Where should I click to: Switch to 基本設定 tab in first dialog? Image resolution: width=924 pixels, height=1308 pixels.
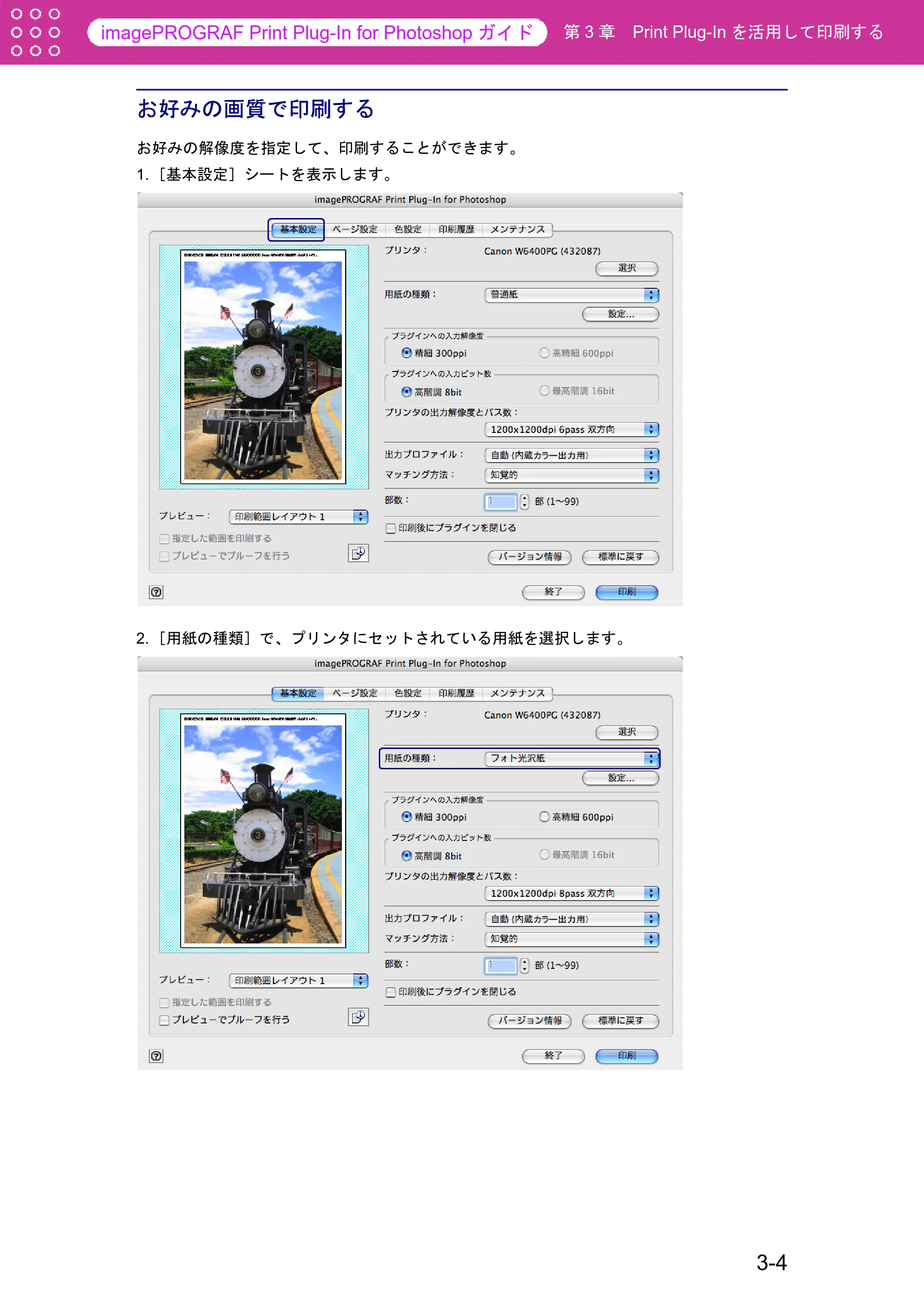(298, 230)
